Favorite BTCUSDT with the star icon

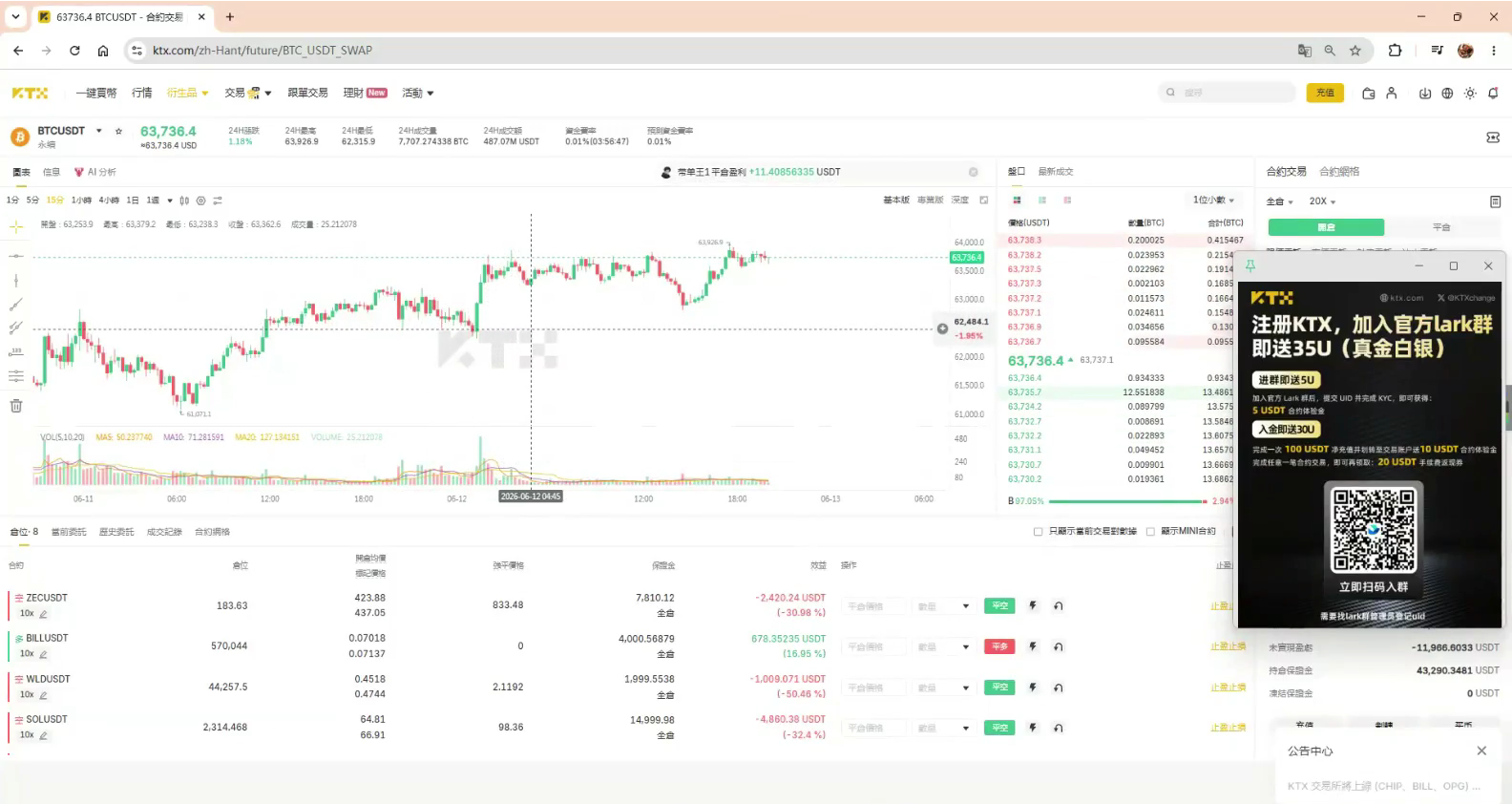pos(118,131)
